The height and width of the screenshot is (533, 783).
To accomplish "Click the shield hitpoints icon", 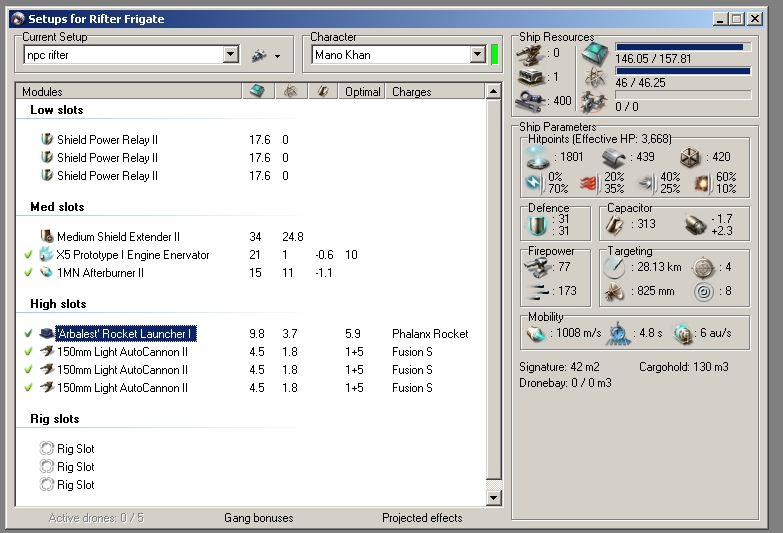I will click(538, 157).
